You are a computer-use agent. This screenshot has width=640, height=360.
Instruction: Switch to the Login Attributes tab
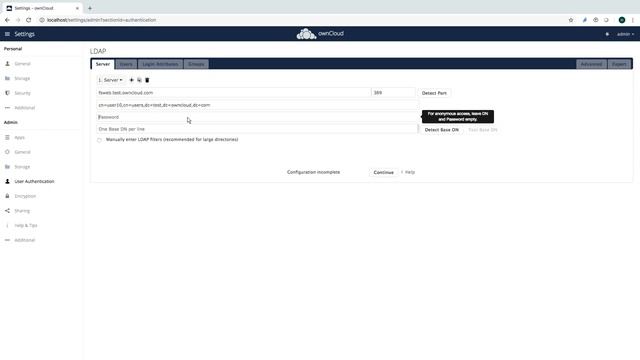pyautogui.click(x=160, y=64)
